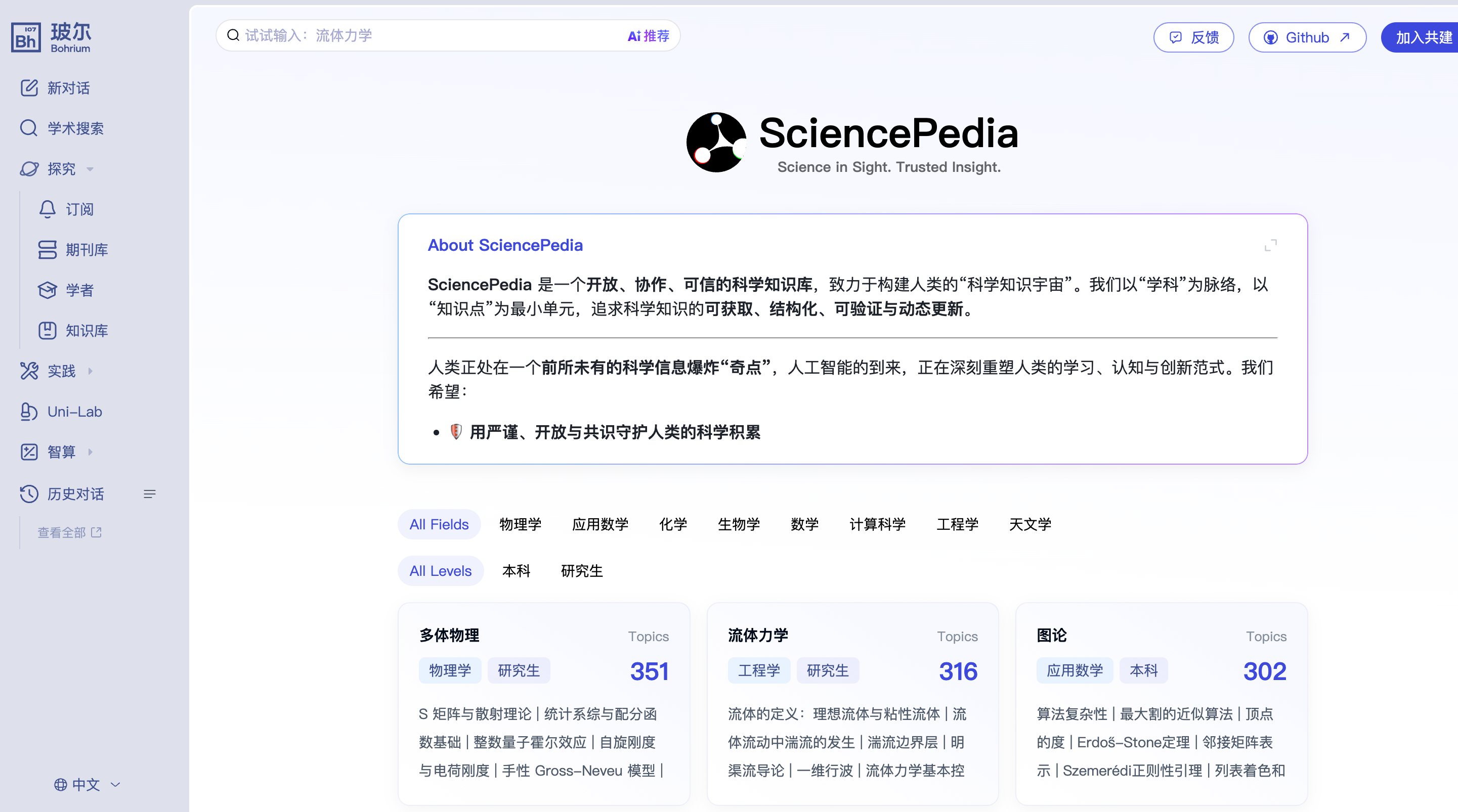Open the Github link button
Viewport: 1458px width, 812px height.
[x=1307, y=37]
